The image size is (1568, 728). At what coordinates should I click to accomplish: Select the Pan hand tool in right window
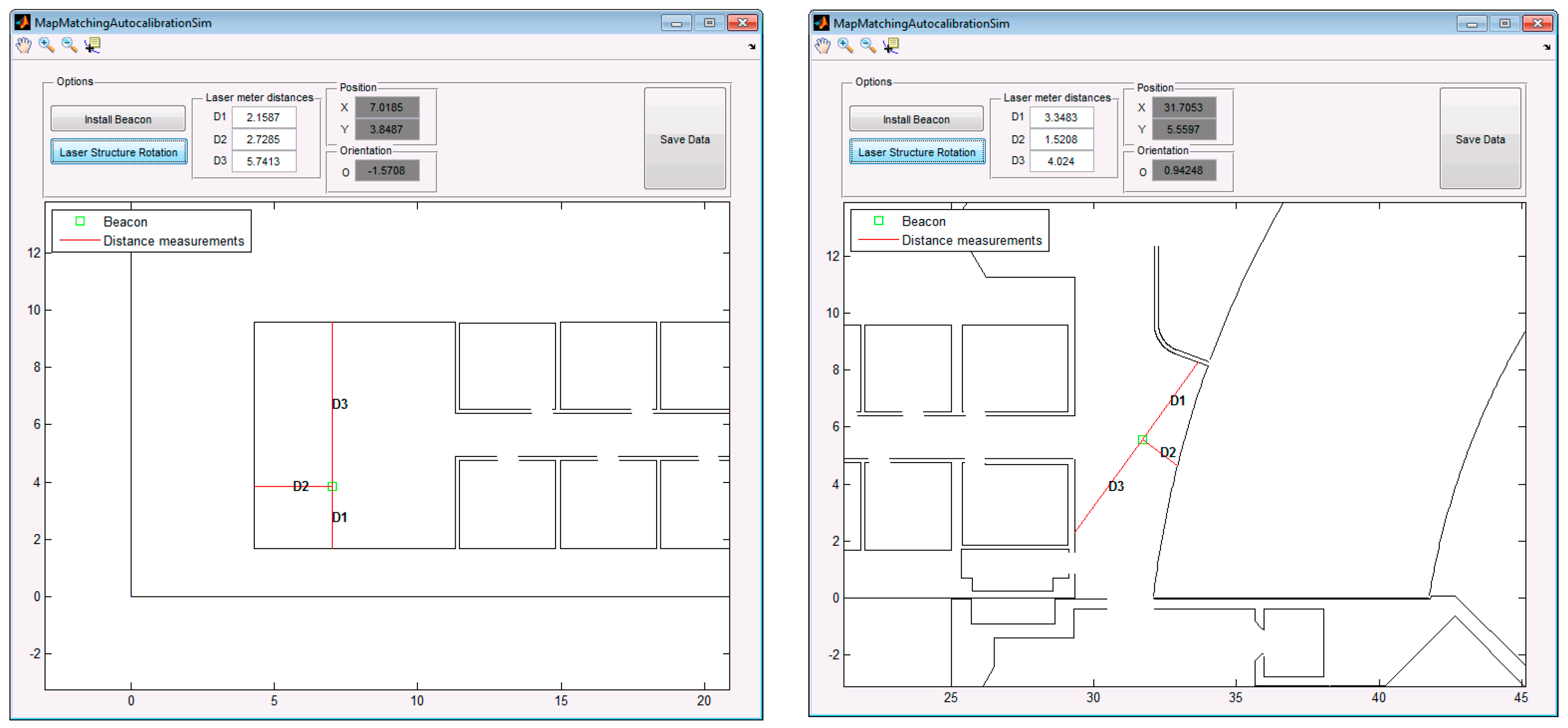[x=823, y=46]
